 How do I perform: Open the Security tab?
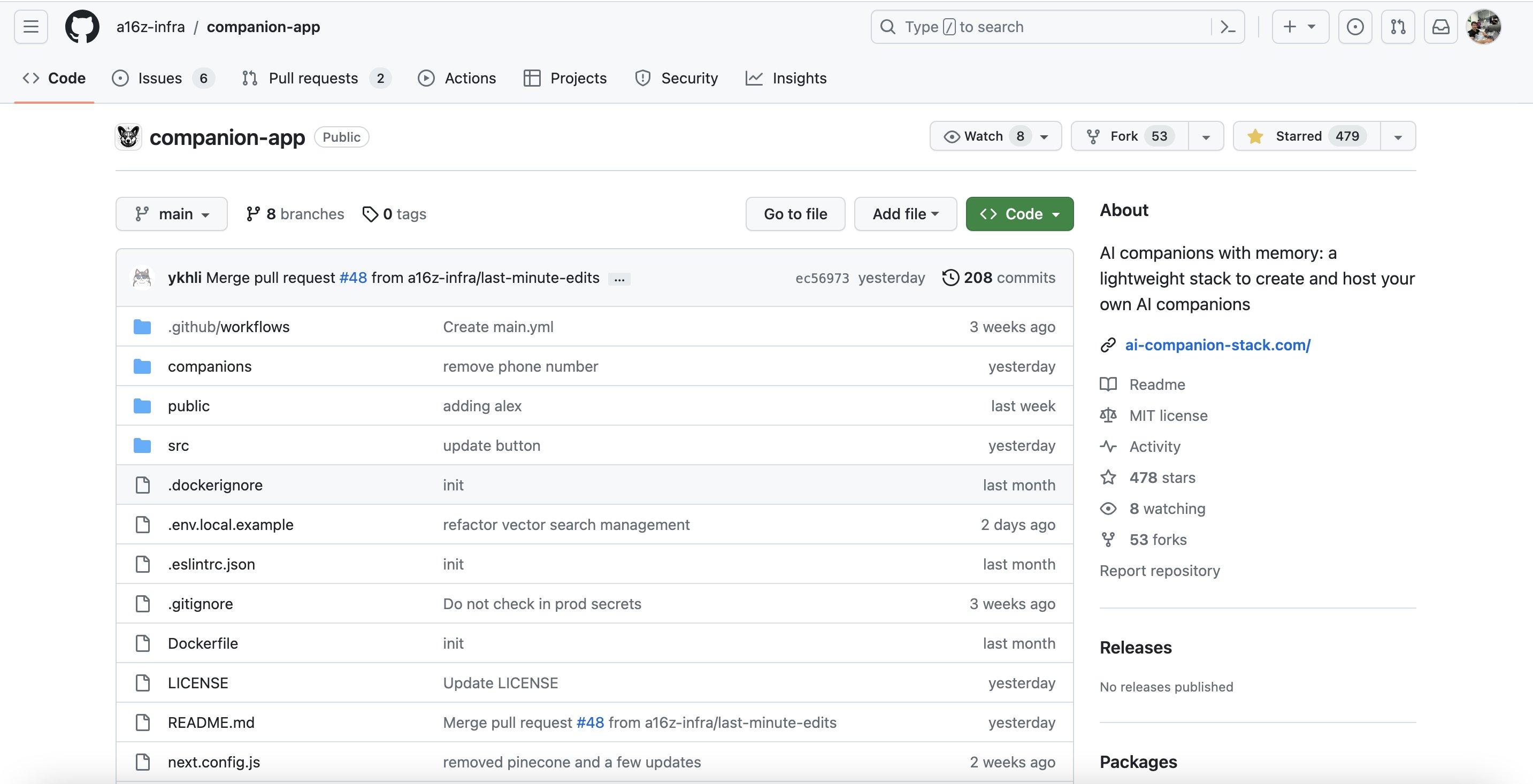click(x=676, y=78)
